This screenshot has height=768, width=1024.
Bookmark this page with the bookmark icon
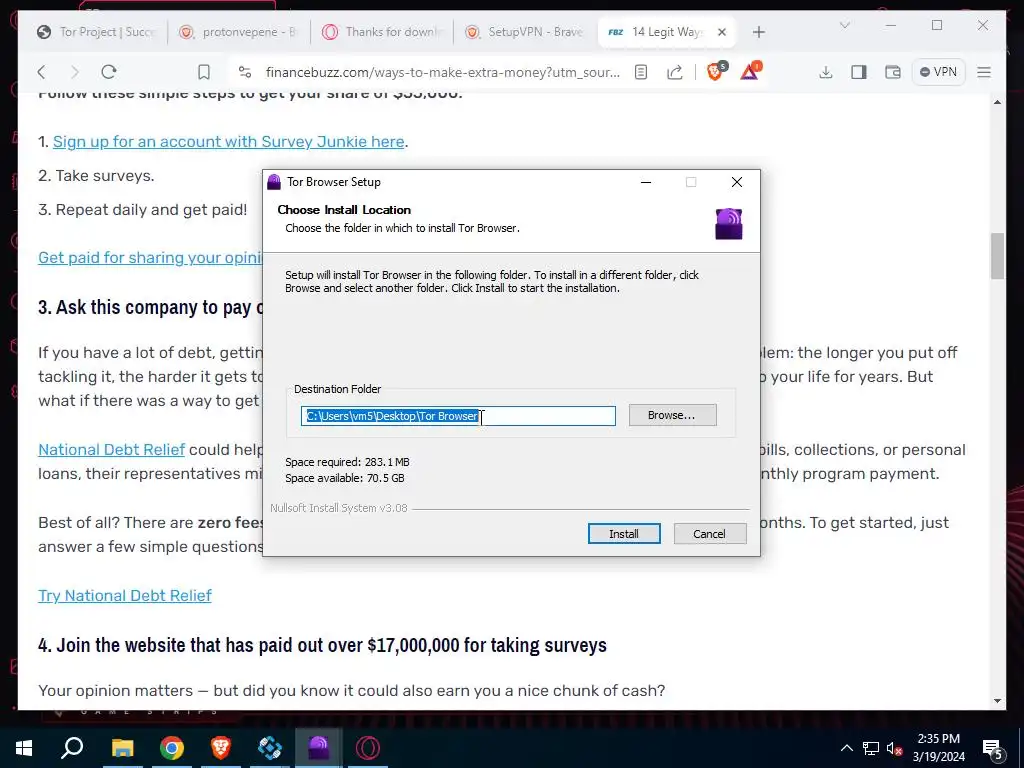(x=204, y=72)
